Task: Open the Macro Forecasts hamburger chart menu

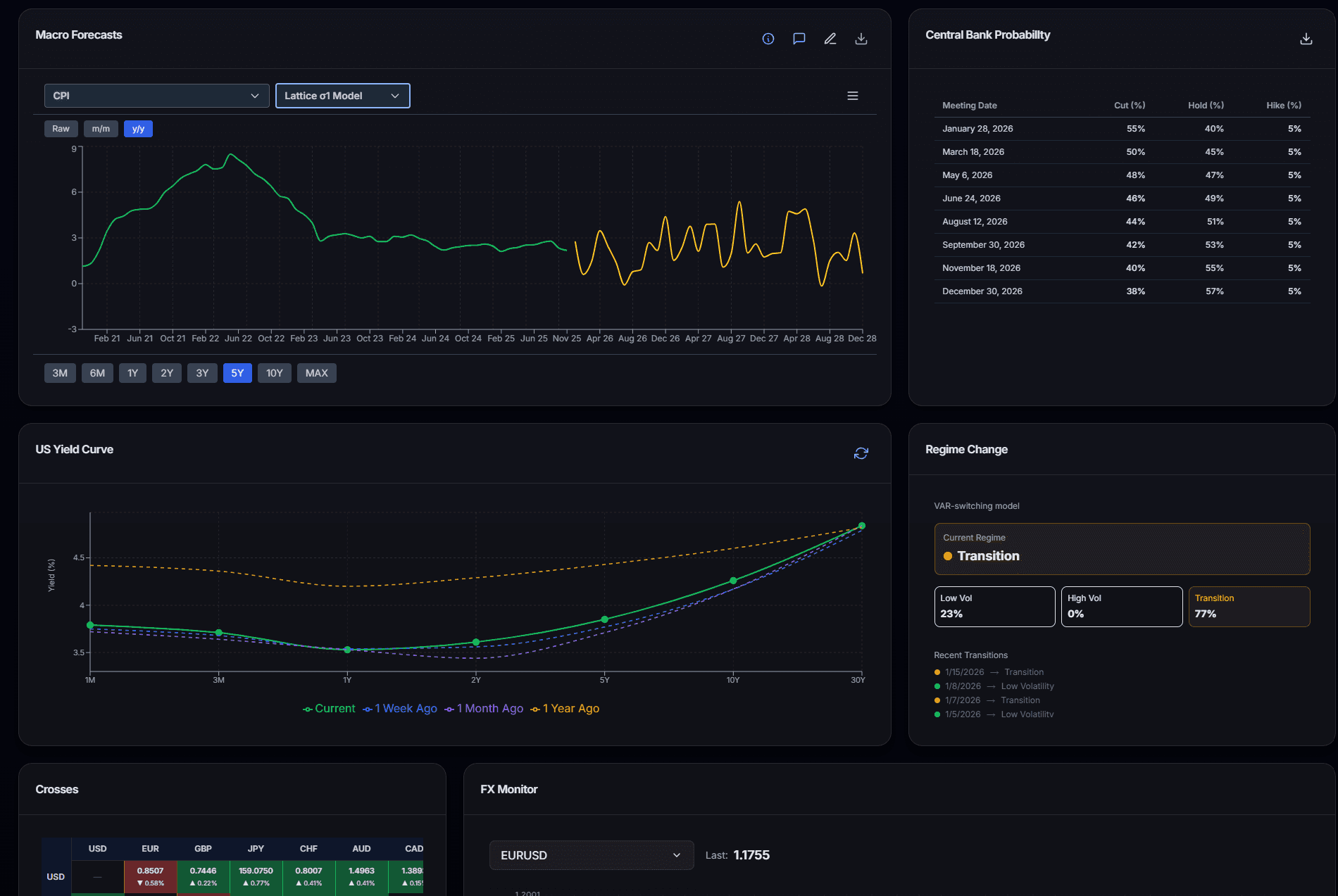Action: (853, 96)
